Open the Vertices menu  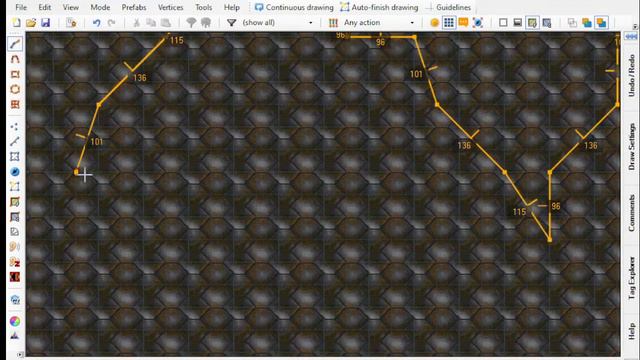click(x=171, y=7)
